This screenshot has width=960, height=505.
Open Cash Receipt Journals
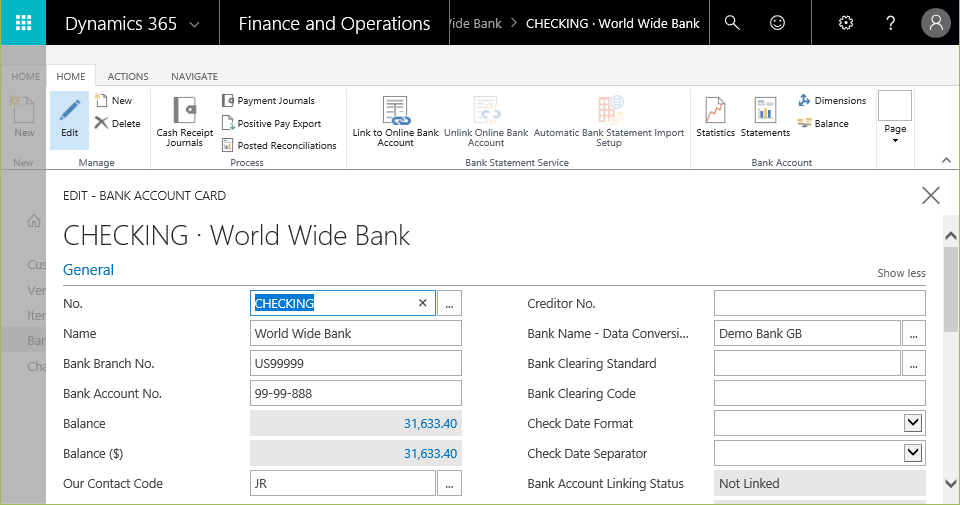click(x=184, y=122)
